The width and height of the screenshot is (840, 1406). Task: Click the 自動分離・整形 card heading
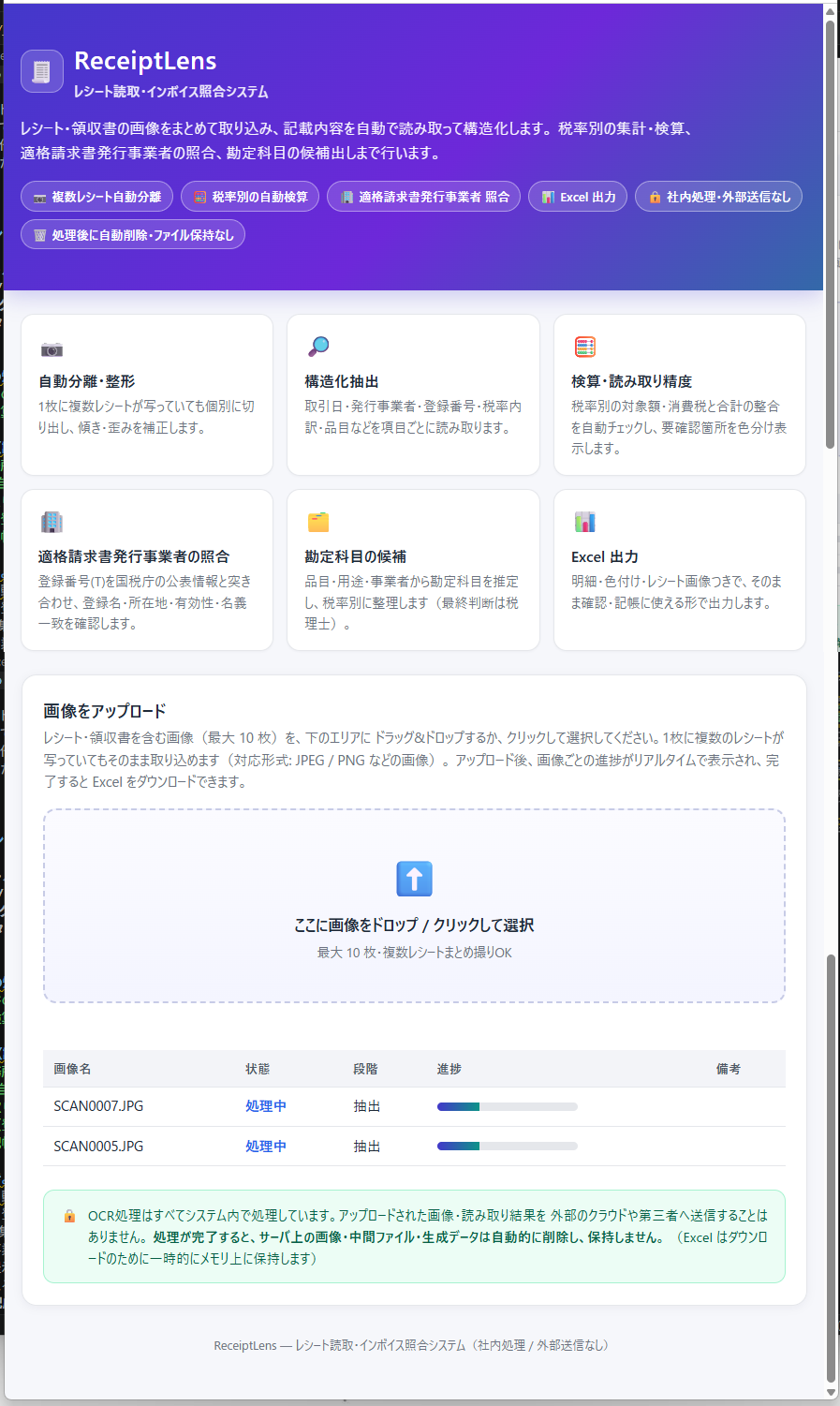click(x=86, y=381)
